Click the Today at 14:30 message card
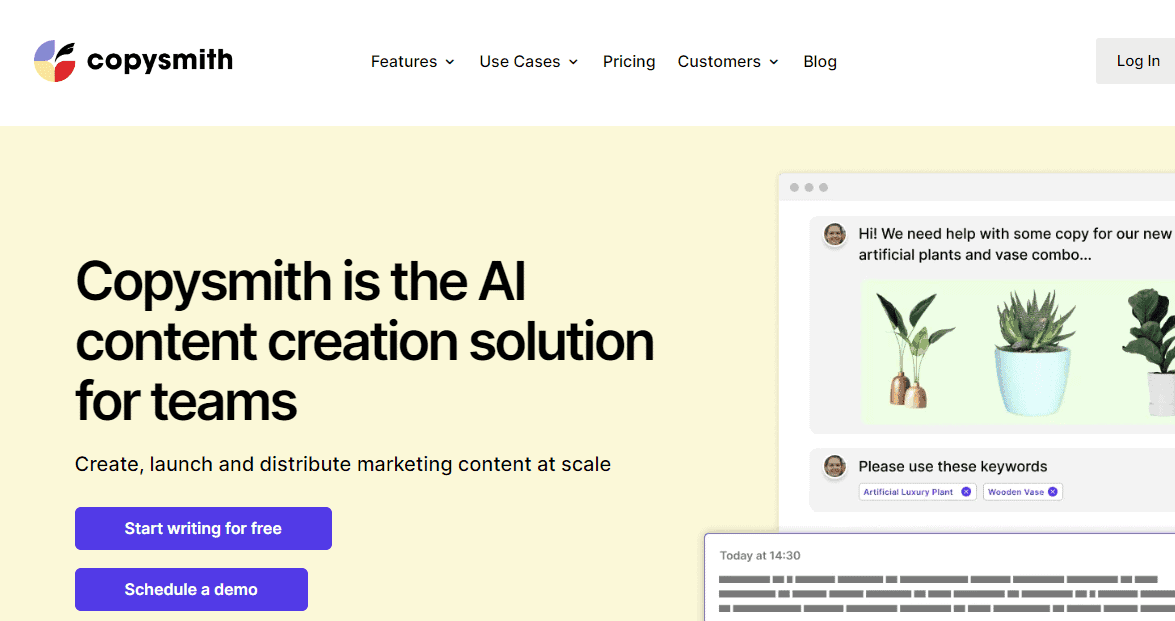Viewport: 1175px width, 621px height. (940, 580)
